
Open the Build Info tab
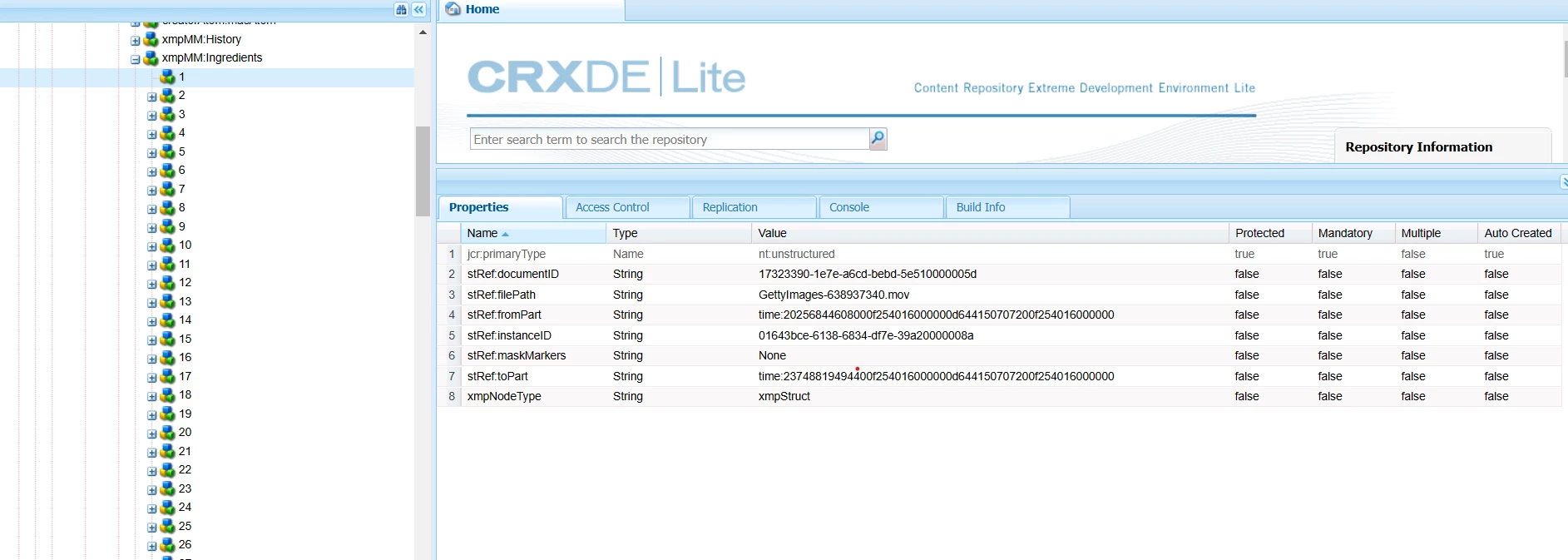[x=1007, y=207]
